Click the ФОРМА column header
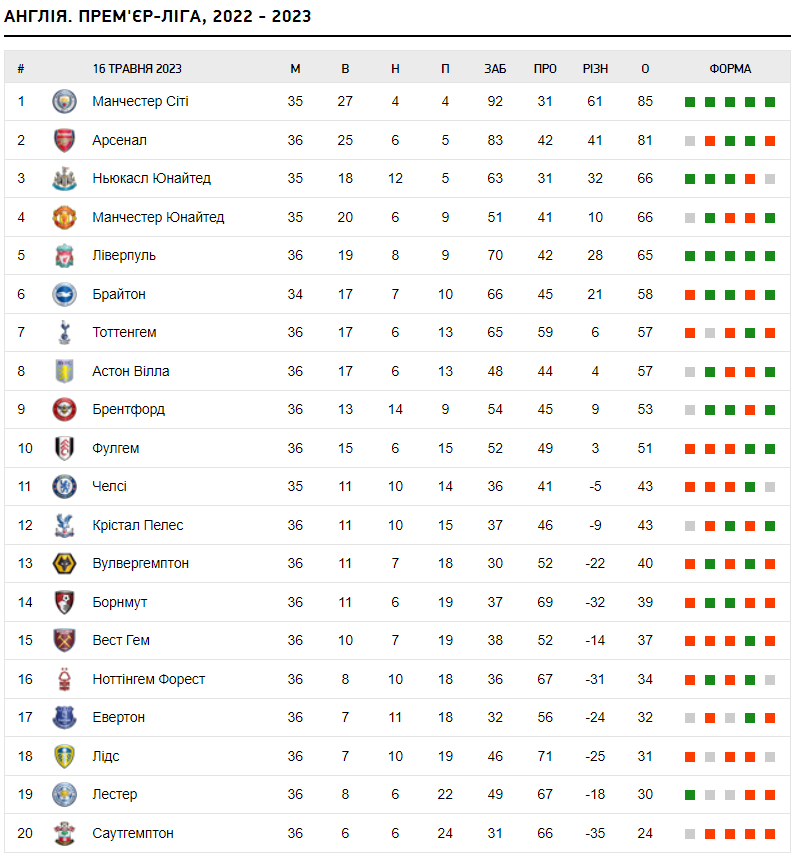This screenshot has width=793, height=856. [x=730, y=69]
